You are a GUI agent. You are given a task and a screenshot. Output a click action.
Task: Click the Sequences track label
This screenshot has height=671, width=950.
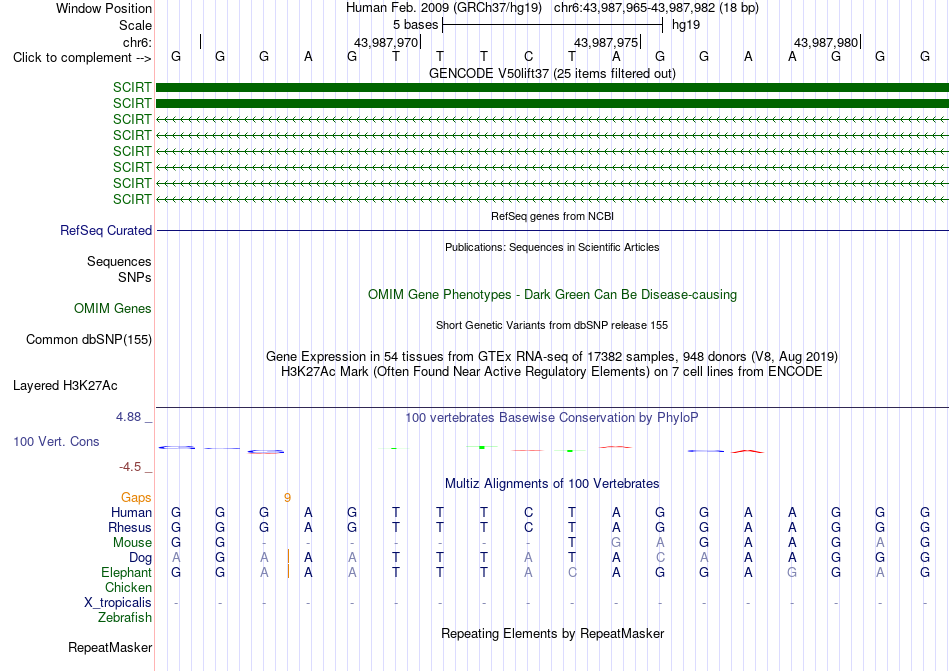(119, 262)
